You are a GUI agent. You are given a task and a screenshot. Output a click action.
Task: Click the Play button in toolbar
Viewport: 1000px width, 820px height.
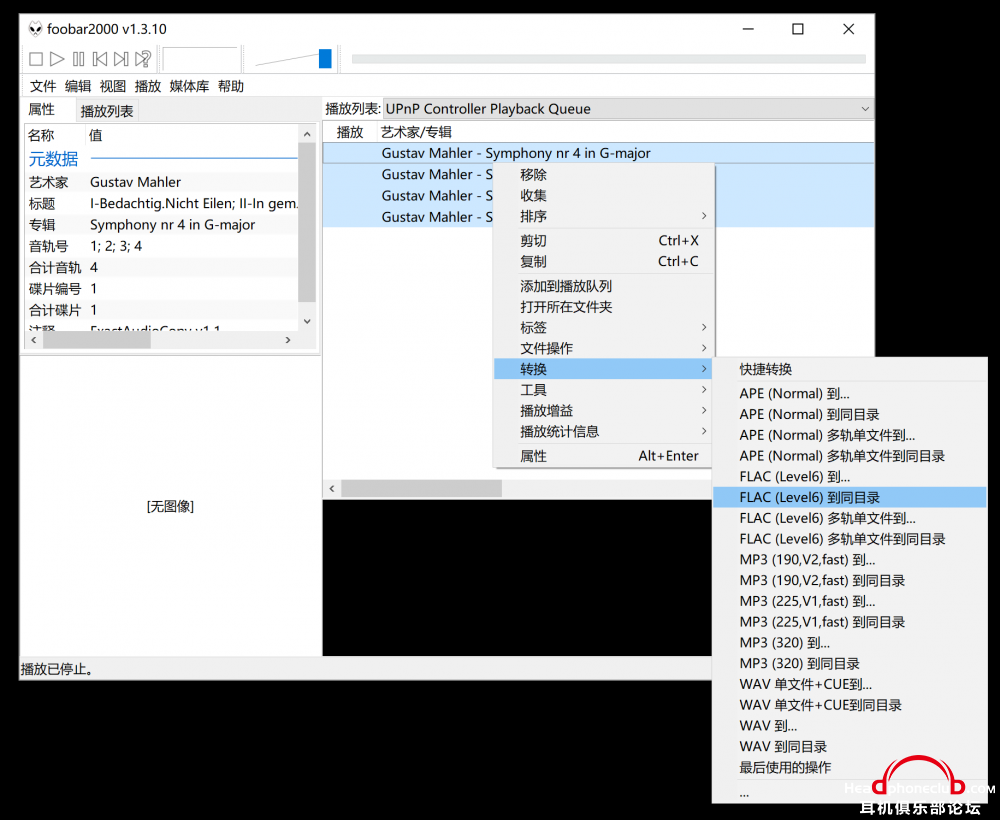57,59
